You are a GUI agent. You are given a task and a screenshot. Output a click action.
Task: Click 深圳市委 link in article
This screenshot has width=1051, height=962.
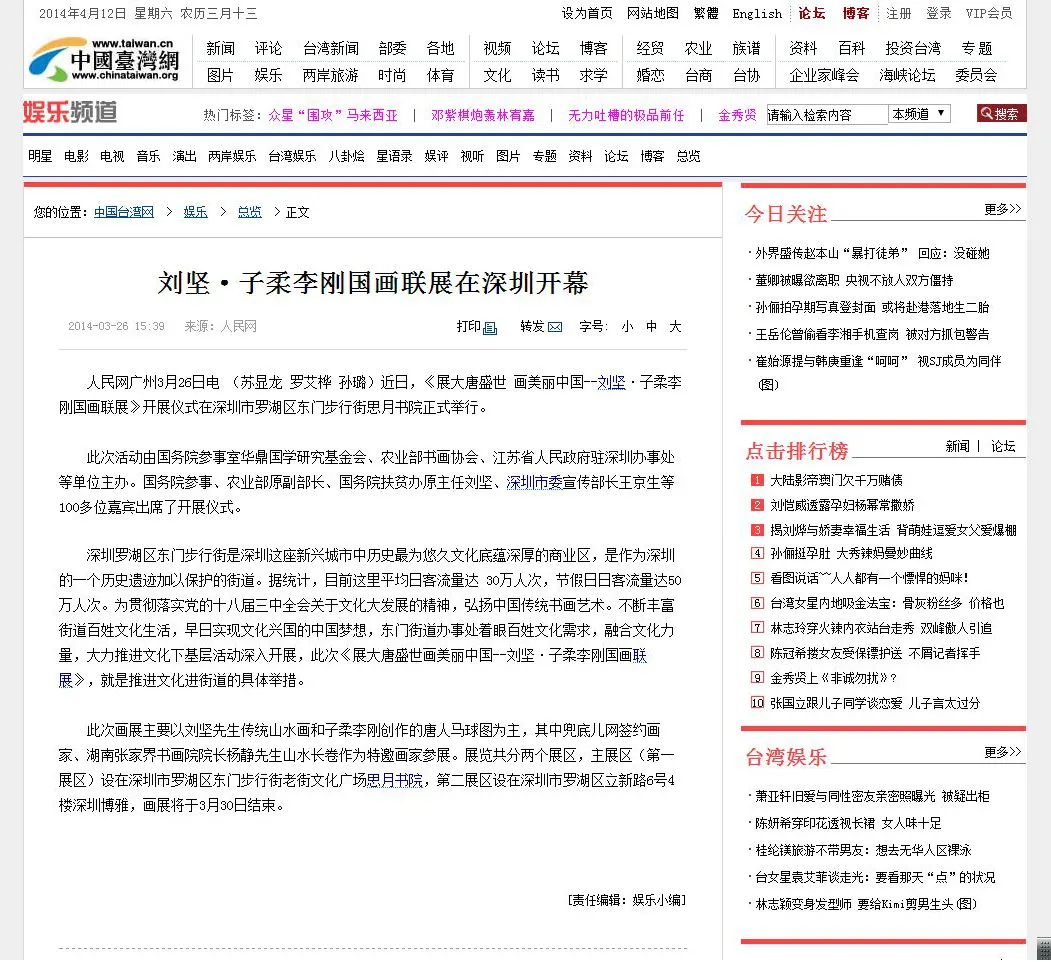point(534,483)
